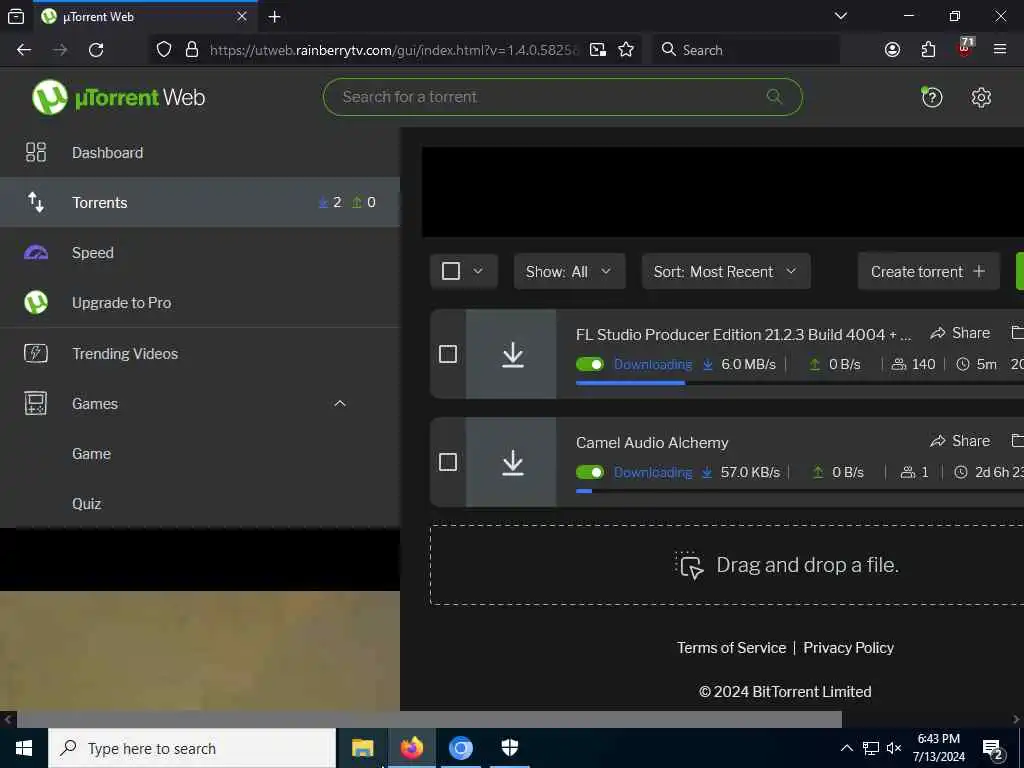Go back using browser back arrow
The width and height of the screenshot is (1024, 768).
click(24, 50)
